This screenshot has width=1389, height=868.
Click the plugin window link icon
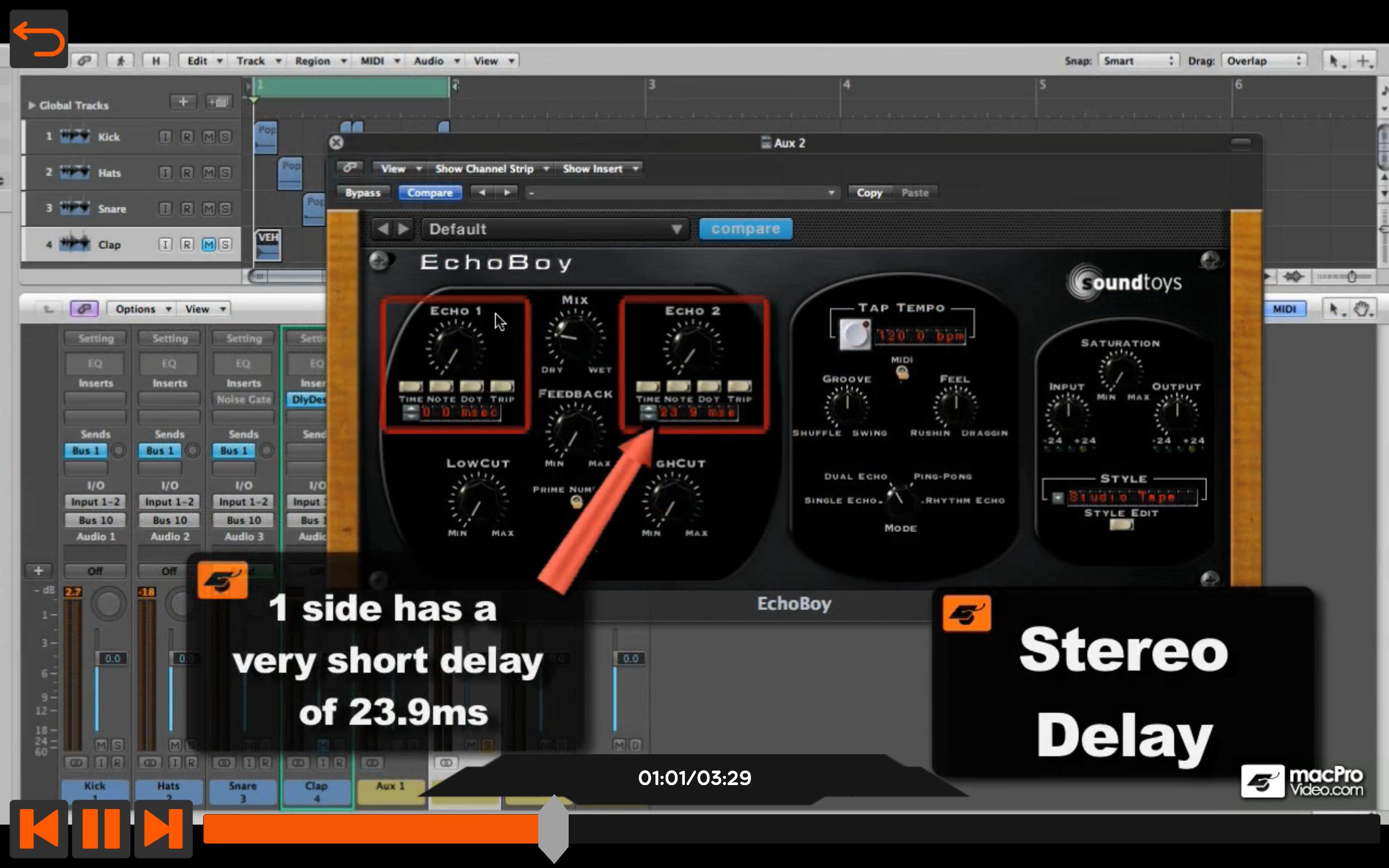[350, 168]
